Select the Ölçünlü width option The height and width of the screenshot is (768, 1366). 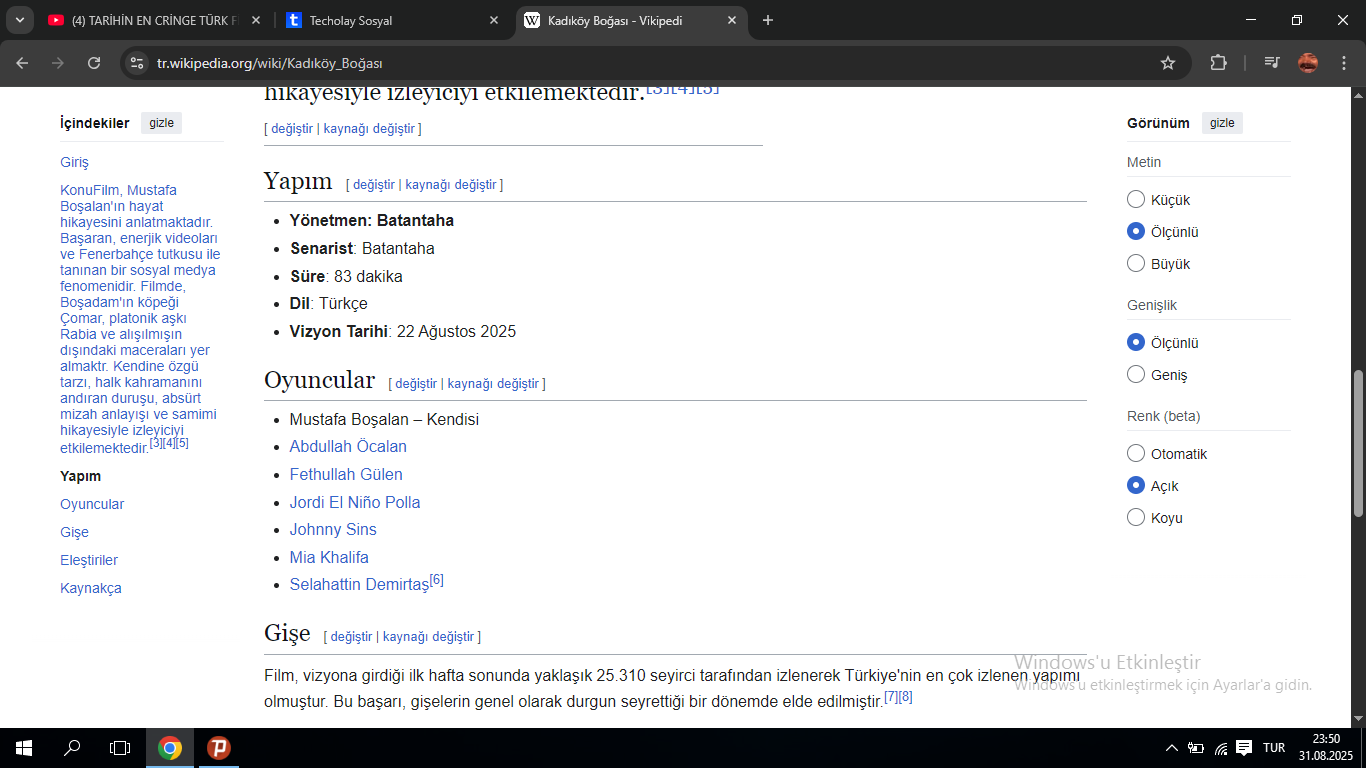(1136, 342)
